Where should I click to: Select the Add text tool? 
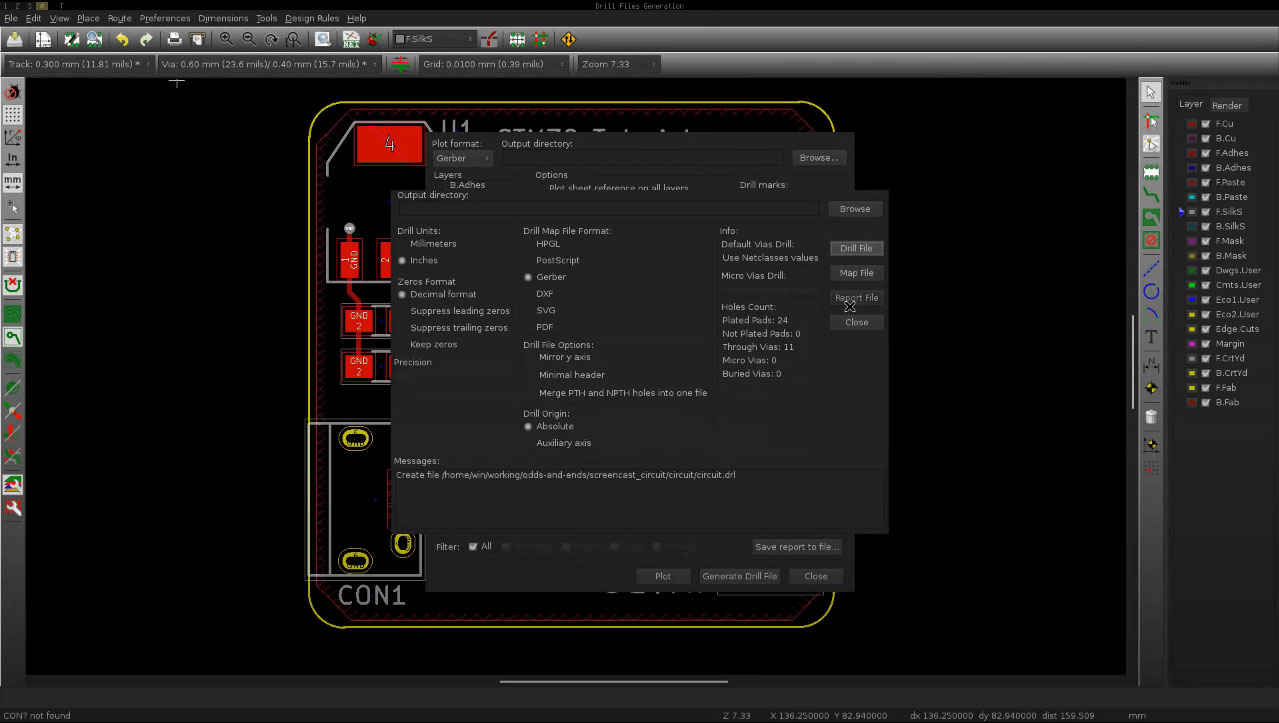point(1151,337)
